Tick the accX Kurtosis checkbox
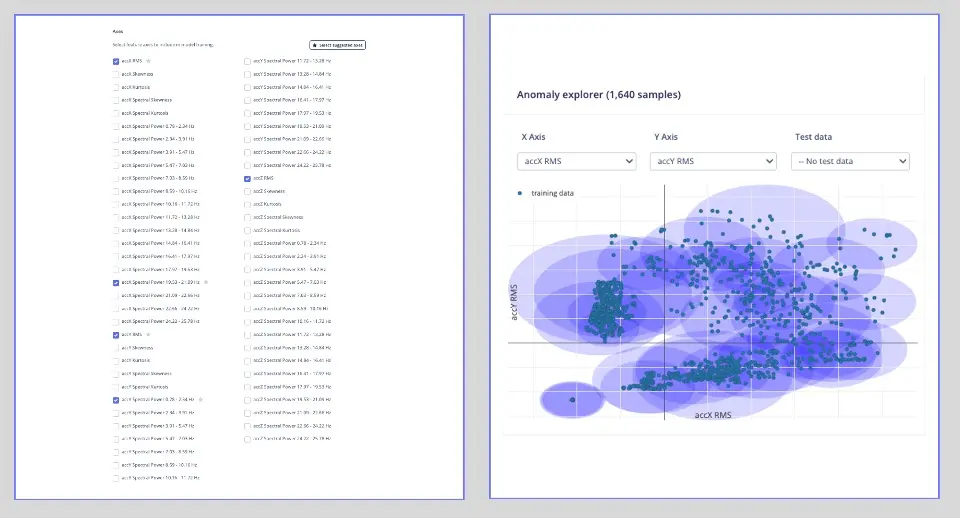Image resolution: width=960 pixels, height=518 pixels. [116, 87]
